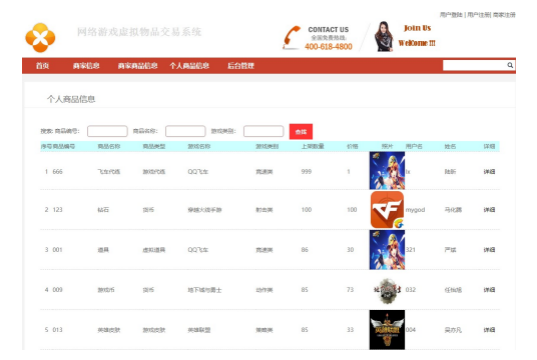Click the username 032 cell
This screenshot has height=360, width=537.
click(x=411, y=290)
